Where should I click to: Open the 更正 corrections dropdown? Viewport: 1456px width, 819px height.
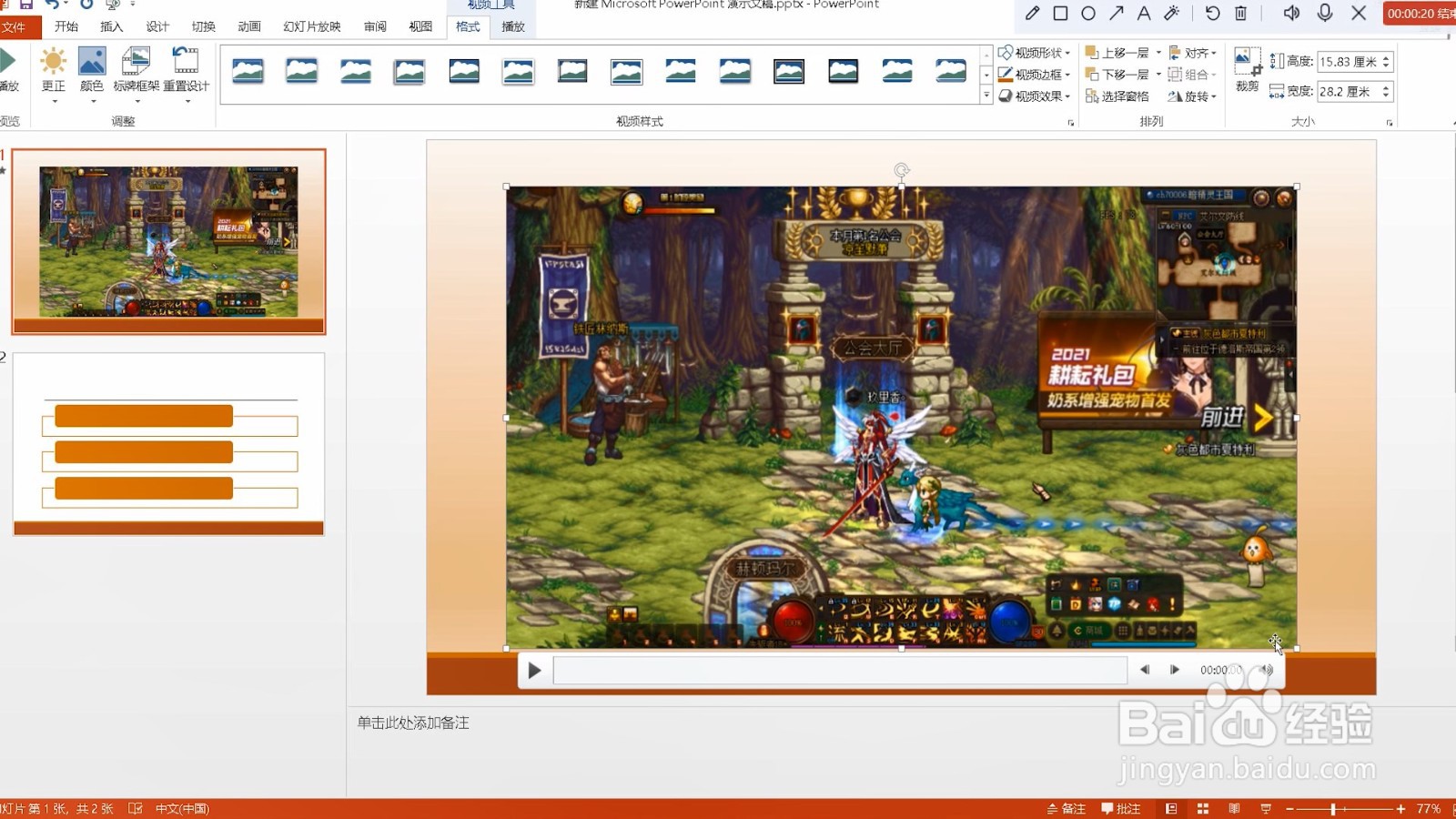click(54, 75)
